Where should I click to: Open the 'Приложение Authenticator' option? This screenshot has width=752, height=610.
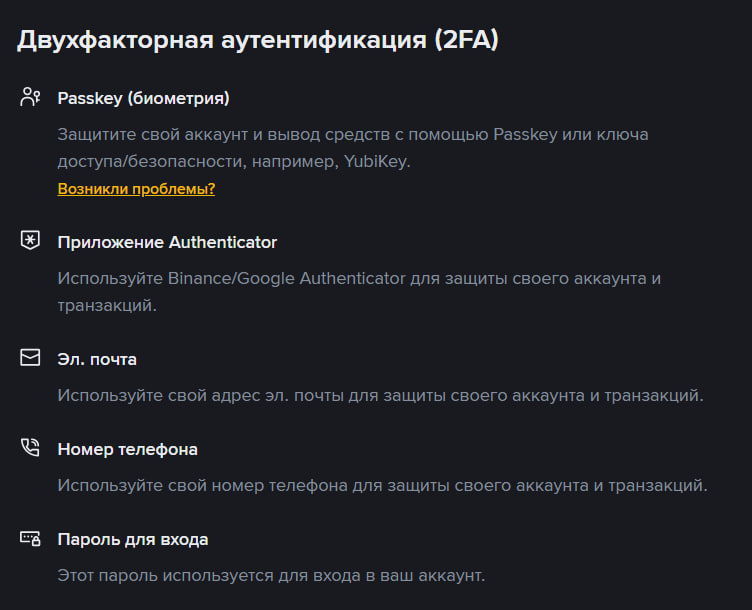167,242
